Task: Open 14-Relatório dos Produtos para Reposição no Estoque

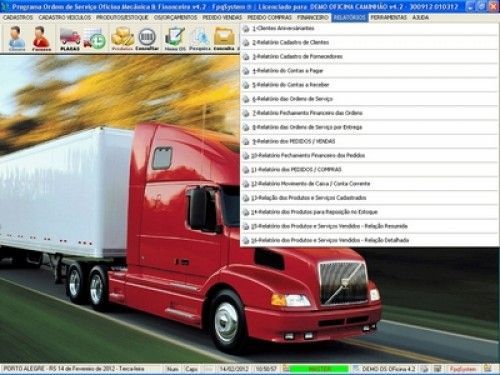Action: 369,212
